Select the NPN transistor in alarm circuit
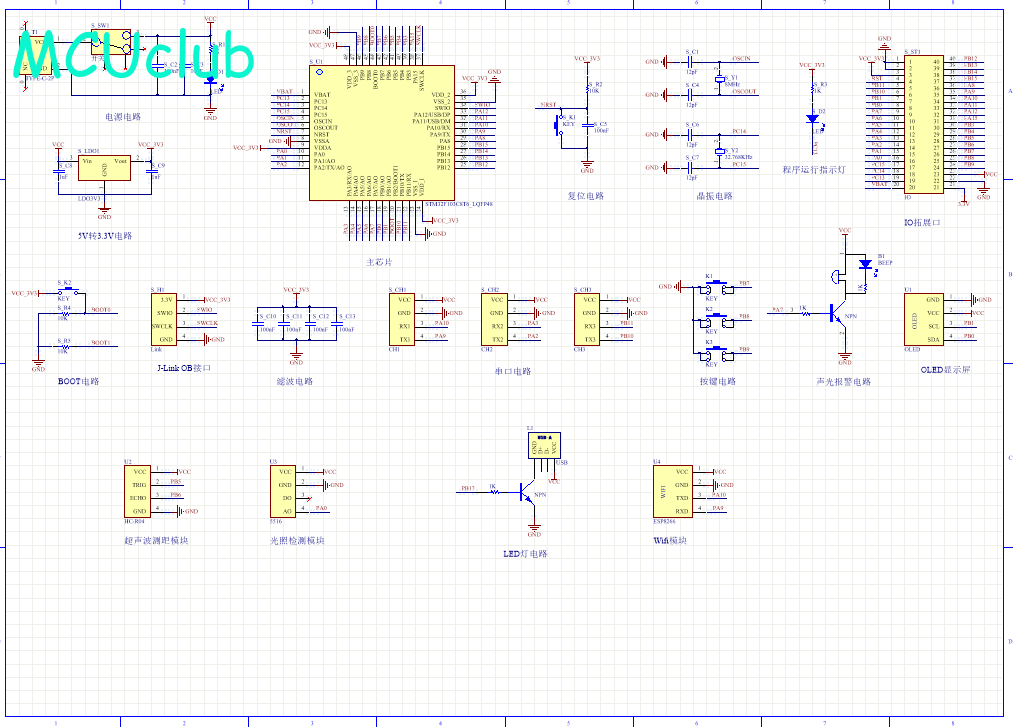The width and height of the screenshot is (1013, 727). coord(838,315)
